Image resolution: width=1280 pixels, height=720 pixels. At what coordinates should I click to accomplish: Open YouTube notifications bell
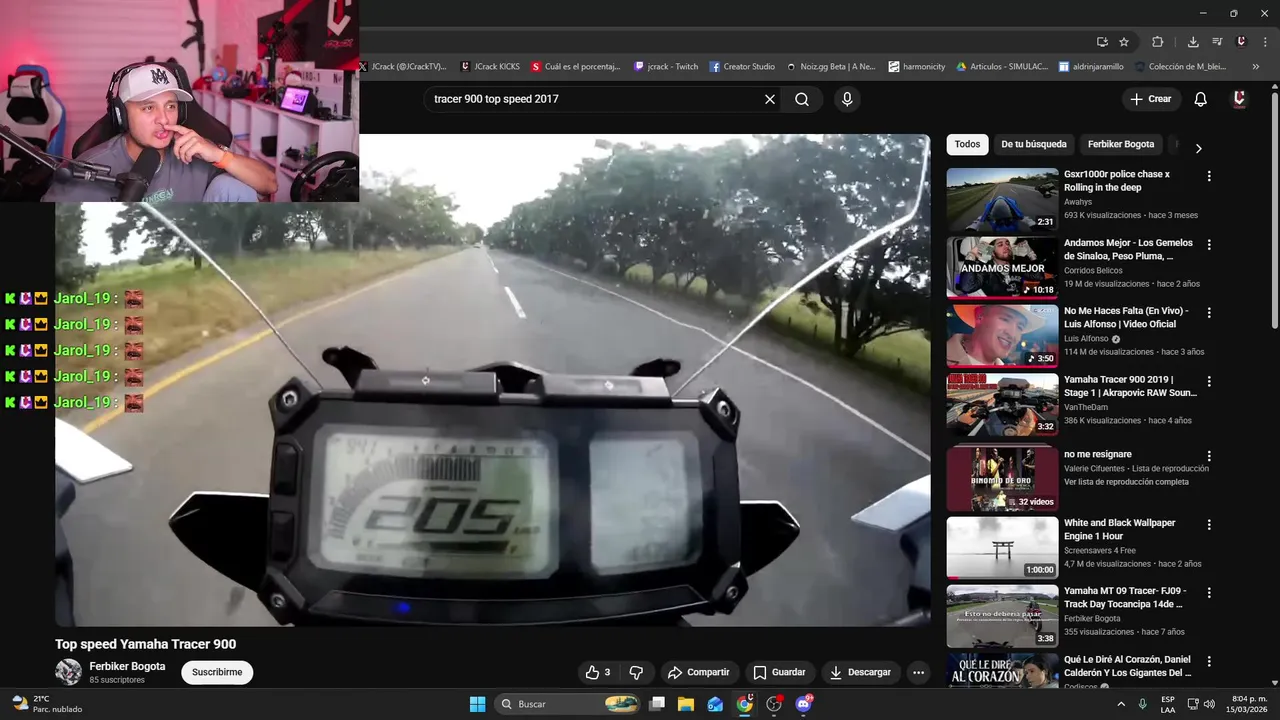pyautogui.click(x=1200, y=99)
